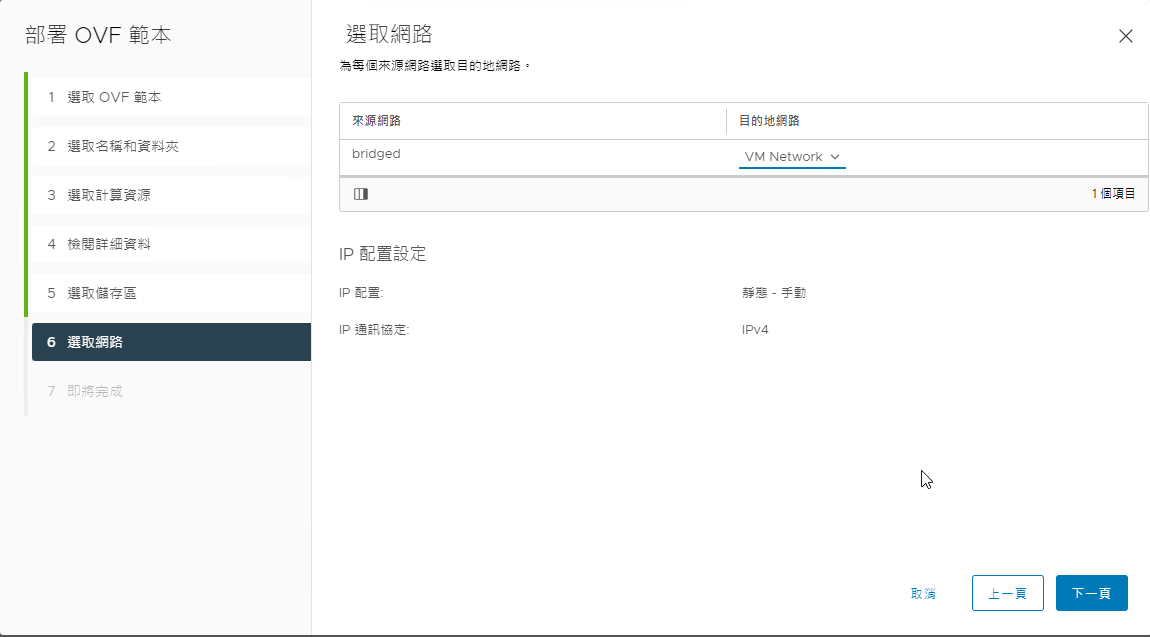Click the 下一頁 next button

(x=1091, y=593)
